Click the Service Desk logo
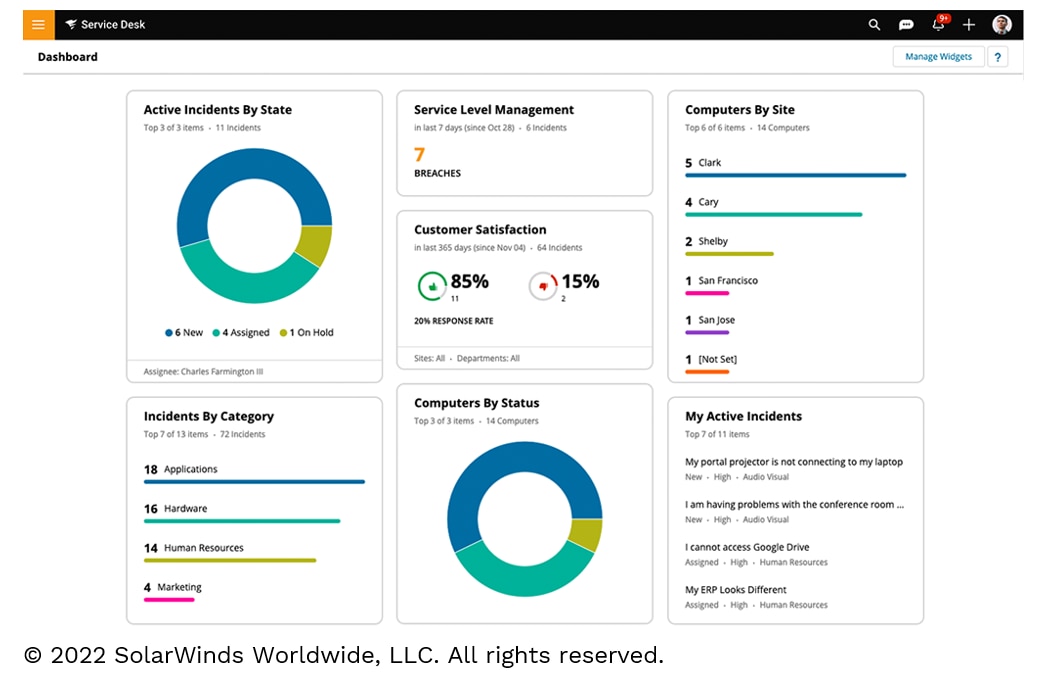Image resolution: width=1061 pixels, height=680 pixels. tap(105, 25)
